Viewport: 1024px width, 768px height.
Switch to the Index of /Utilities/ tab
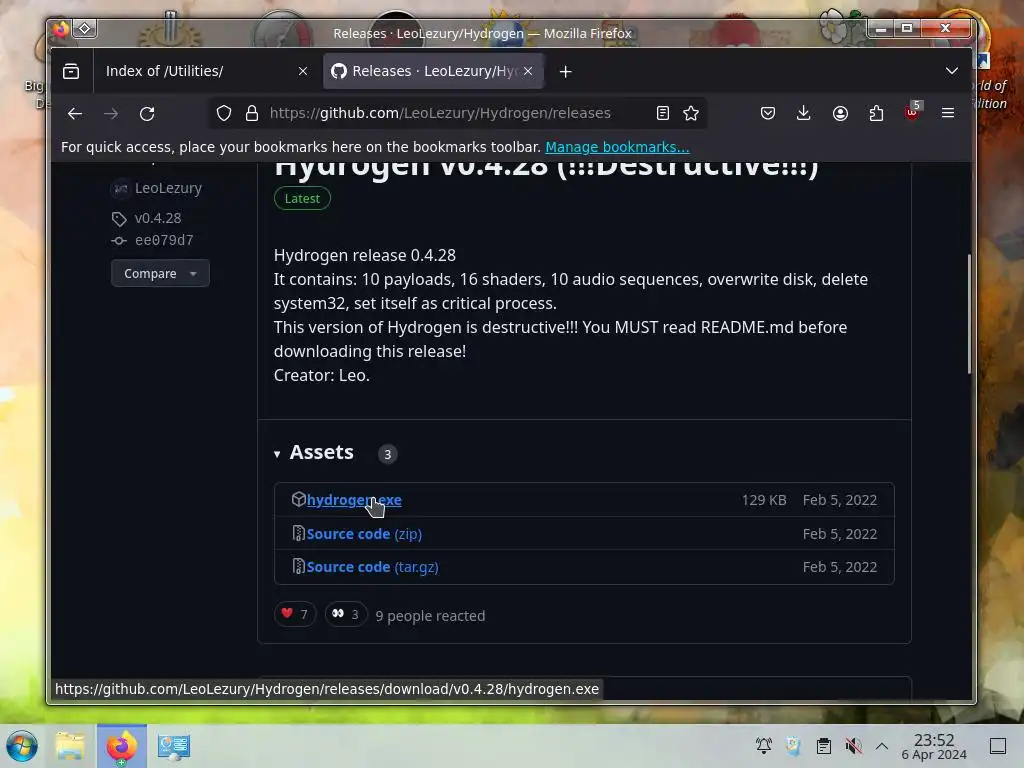(x=204, y=71)
